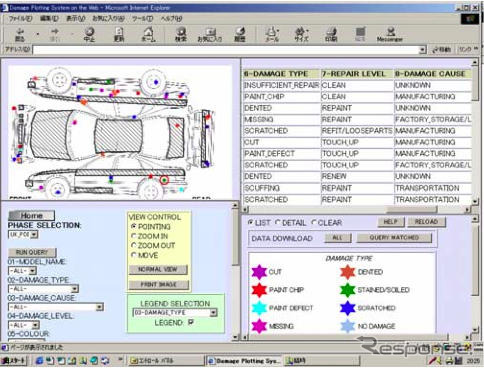This screenshot has width=484, height=368.
Task: Click the INSUFFICIENT_REPAIR table cell
Action: [281, 85]
